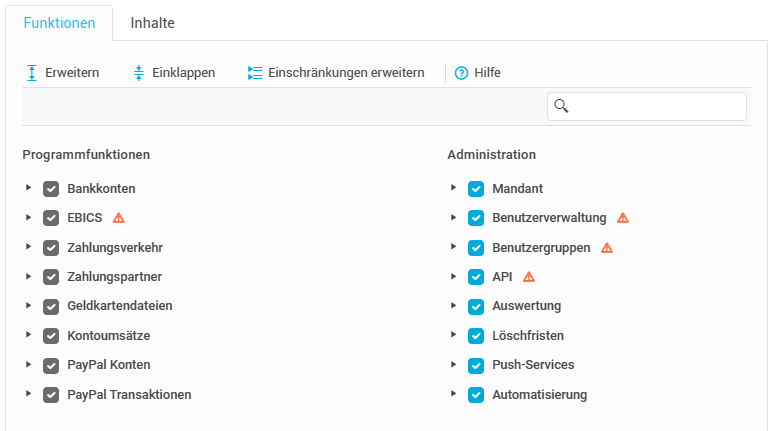The height and width of the screenshot is (431, 775).
Task: Click the Löschfristen entry
Action: (x=527, y=336)
